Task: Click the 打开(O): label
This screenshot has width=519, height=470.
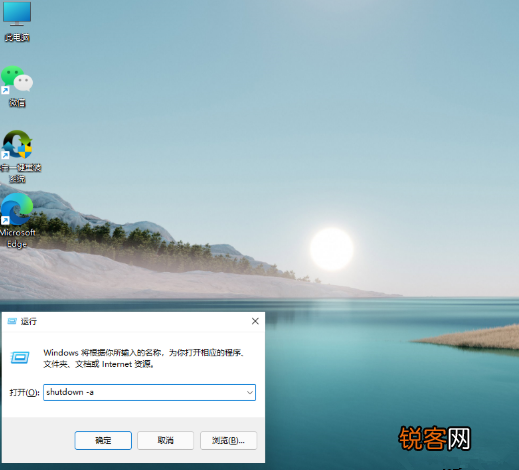Action: 24,393
